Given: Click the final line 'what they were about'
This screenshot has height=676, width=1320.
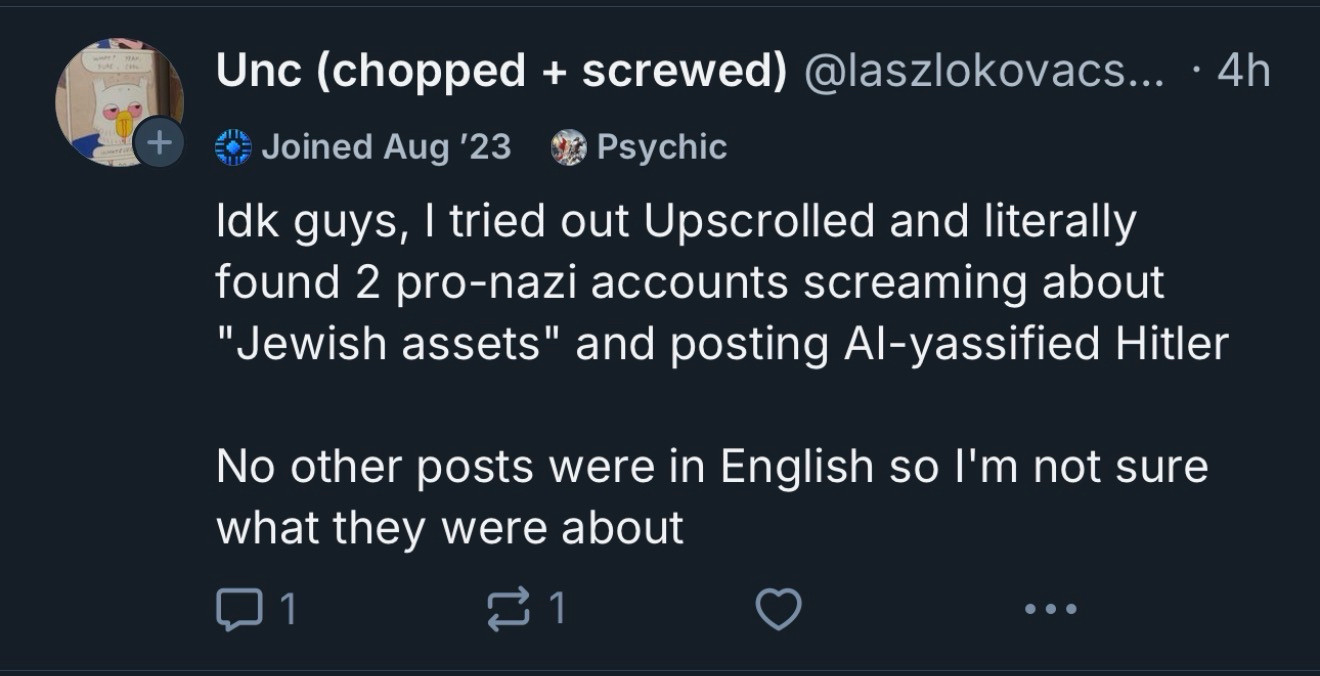Looking at the screenshot, I should [x=450, y=528].
